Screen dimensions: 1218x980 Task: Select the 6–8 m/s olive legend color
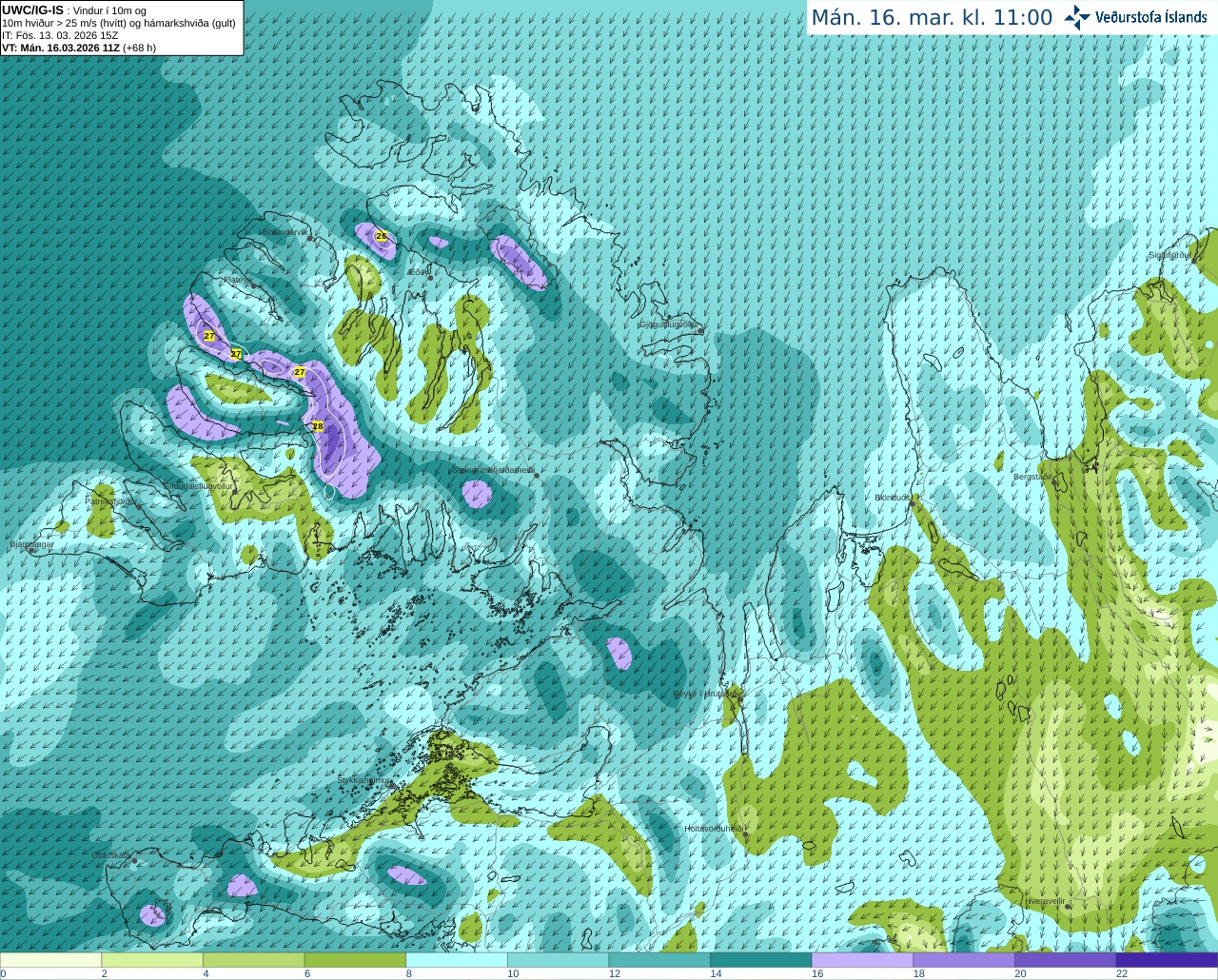tap(355, 960)
